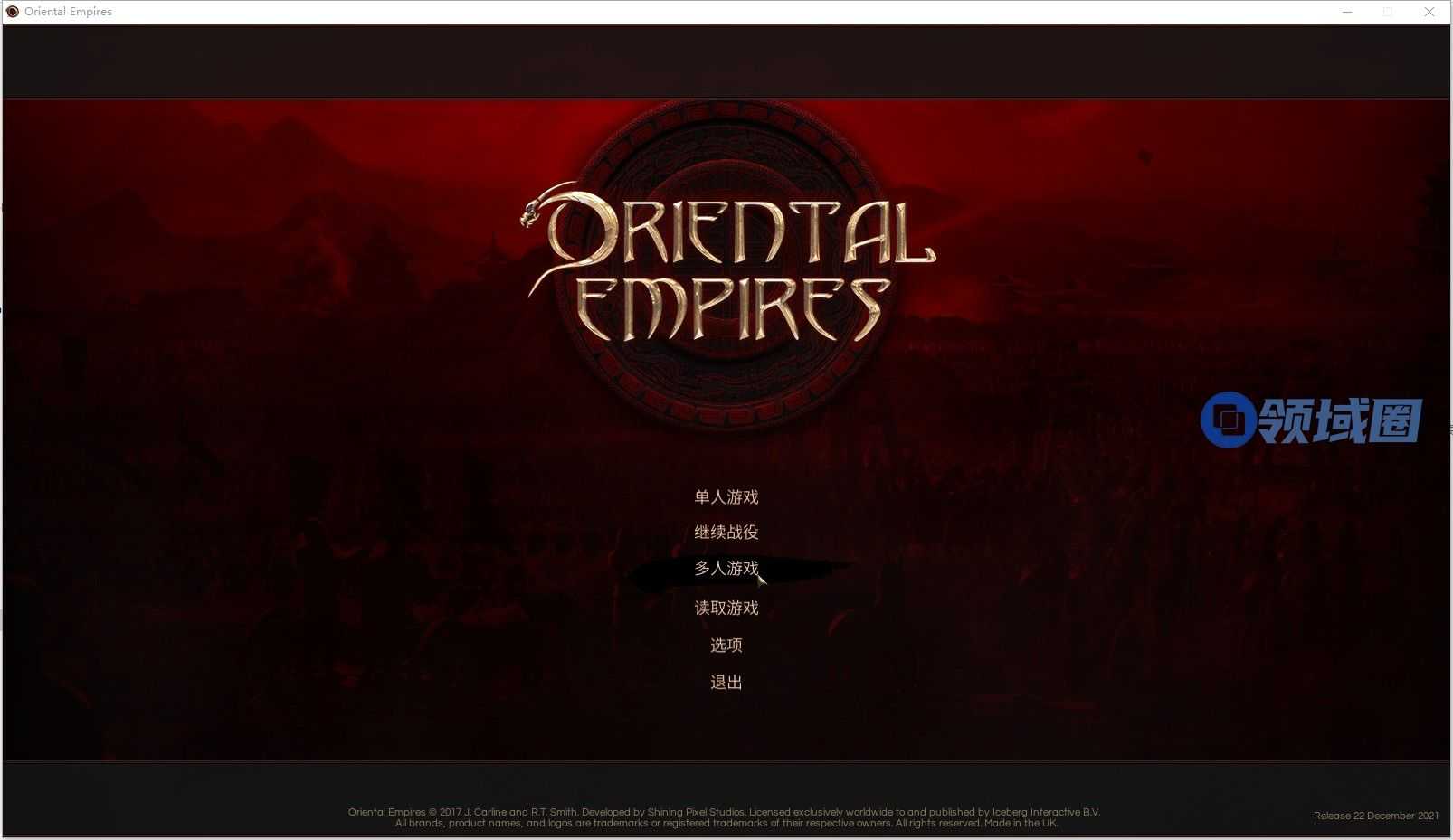Viewport: 1453px width, 840px height.
Task: Click the 领域圈 watermark text
Action: 1340,420
